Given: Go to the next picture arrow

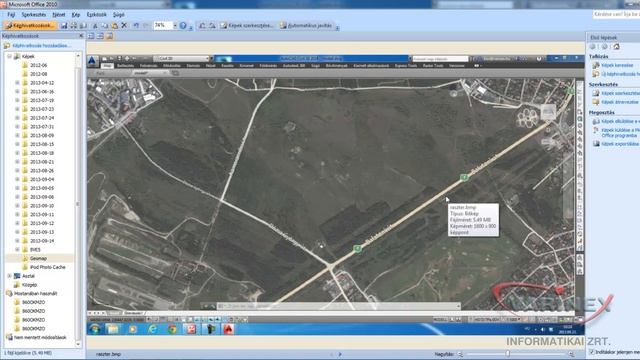Looking at the screenshot, I should click(340, 354).
